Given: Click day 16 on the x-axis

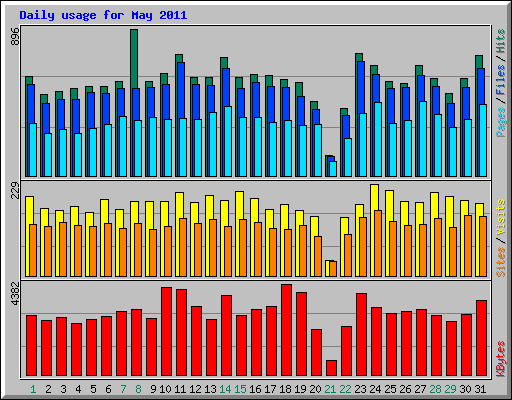Looking at the screenshot, I should [255, 389].
